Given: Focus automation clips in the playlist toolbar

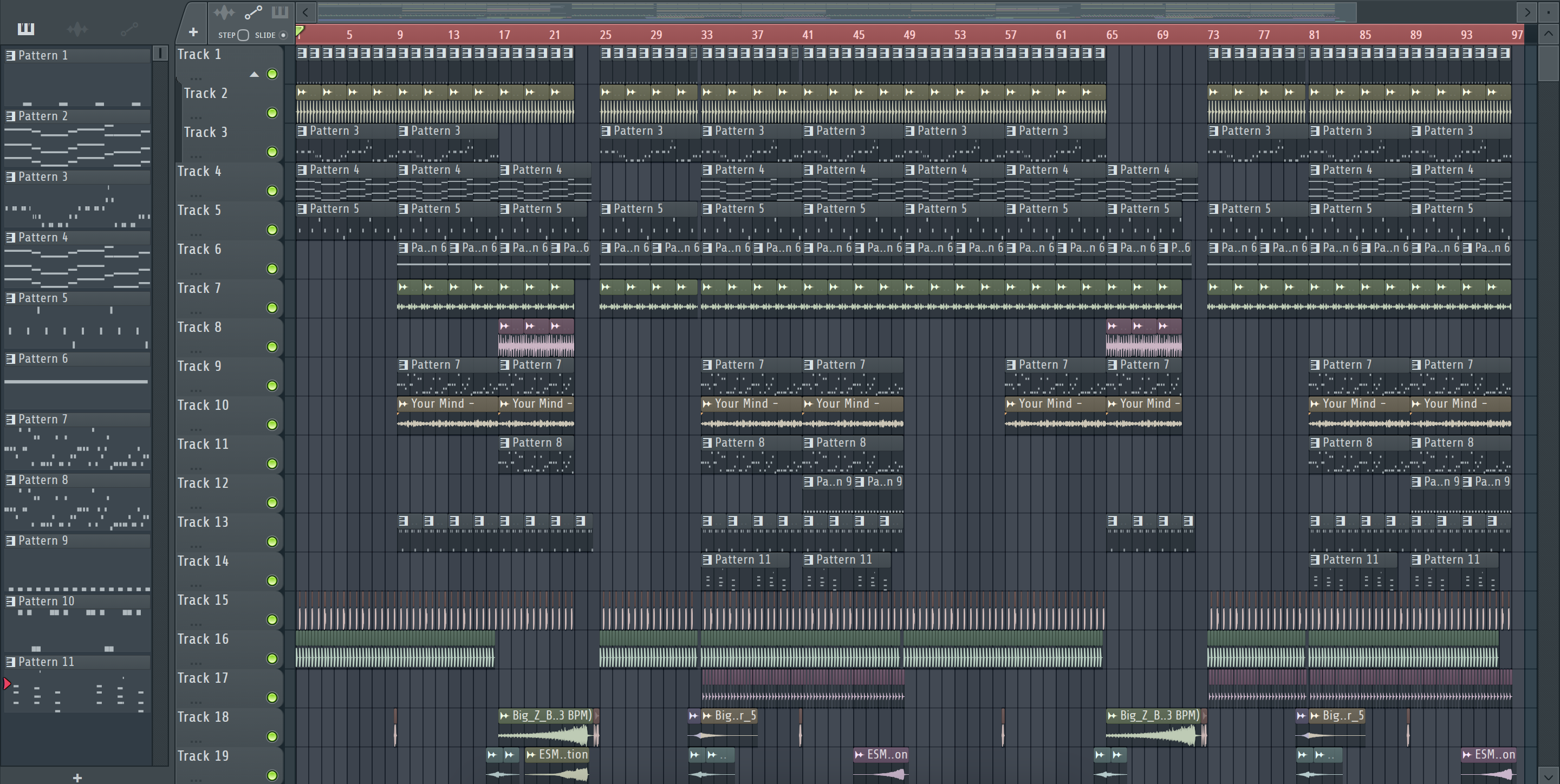Looking at the screenshot, I should pos(253,12).
